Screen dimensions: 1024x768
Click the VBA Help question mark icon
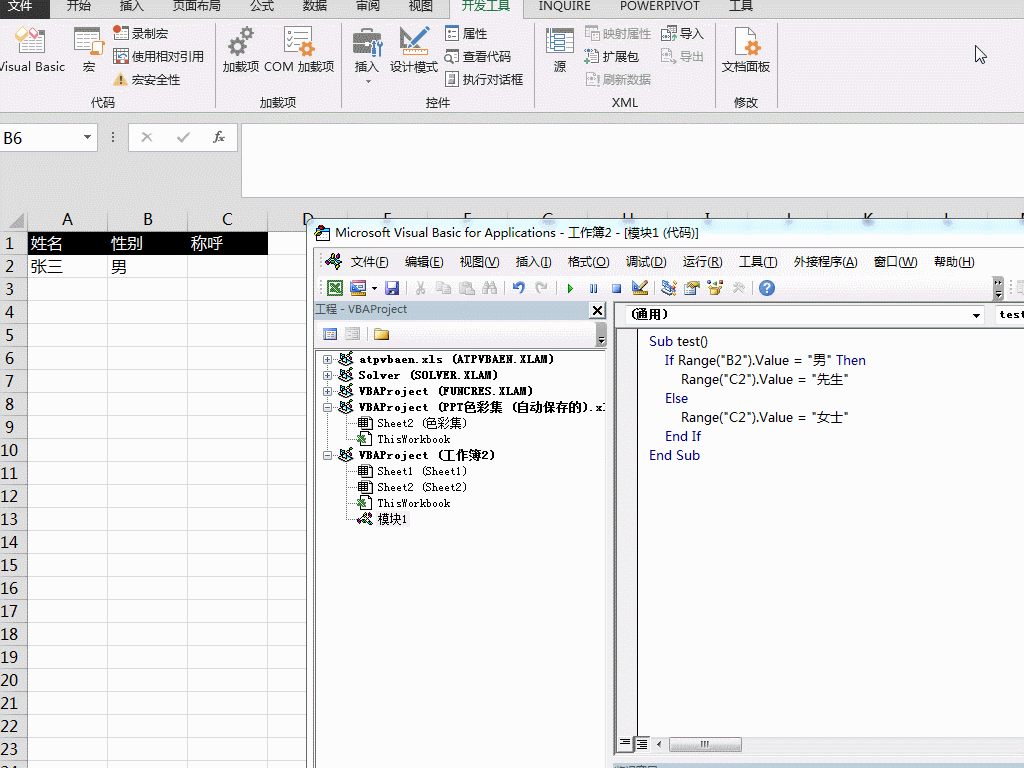(767, 288)
